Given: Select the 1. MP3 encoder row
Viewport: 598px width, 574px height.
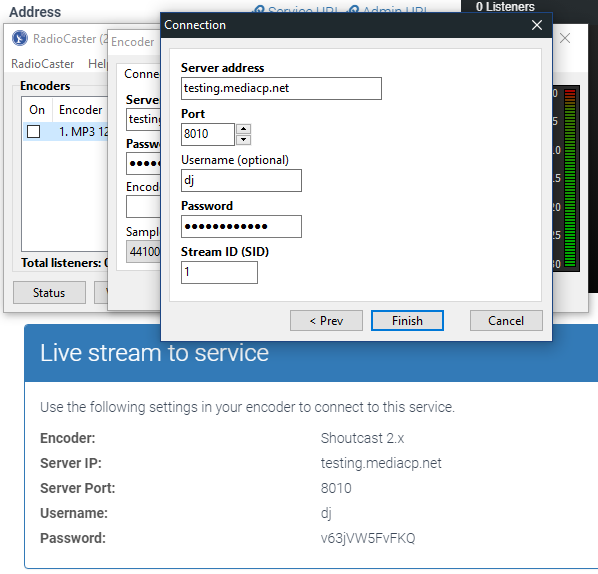Looking at the screenshot, I should 66,132.
